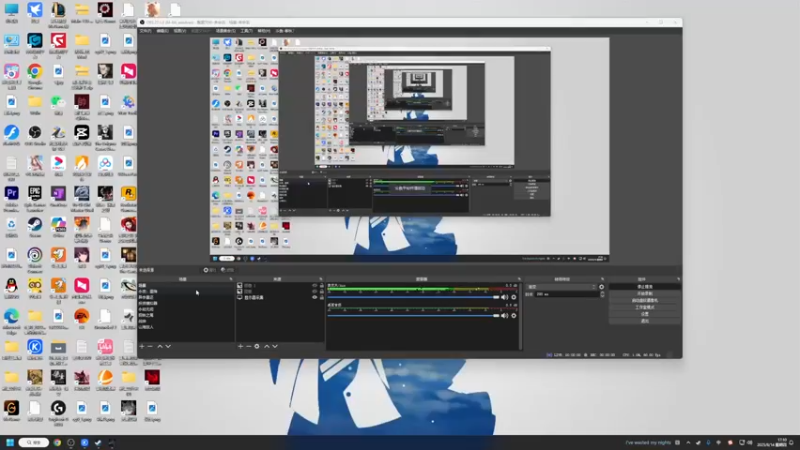Open Logitech G HUB desktop shortcut

click(58, 412)
